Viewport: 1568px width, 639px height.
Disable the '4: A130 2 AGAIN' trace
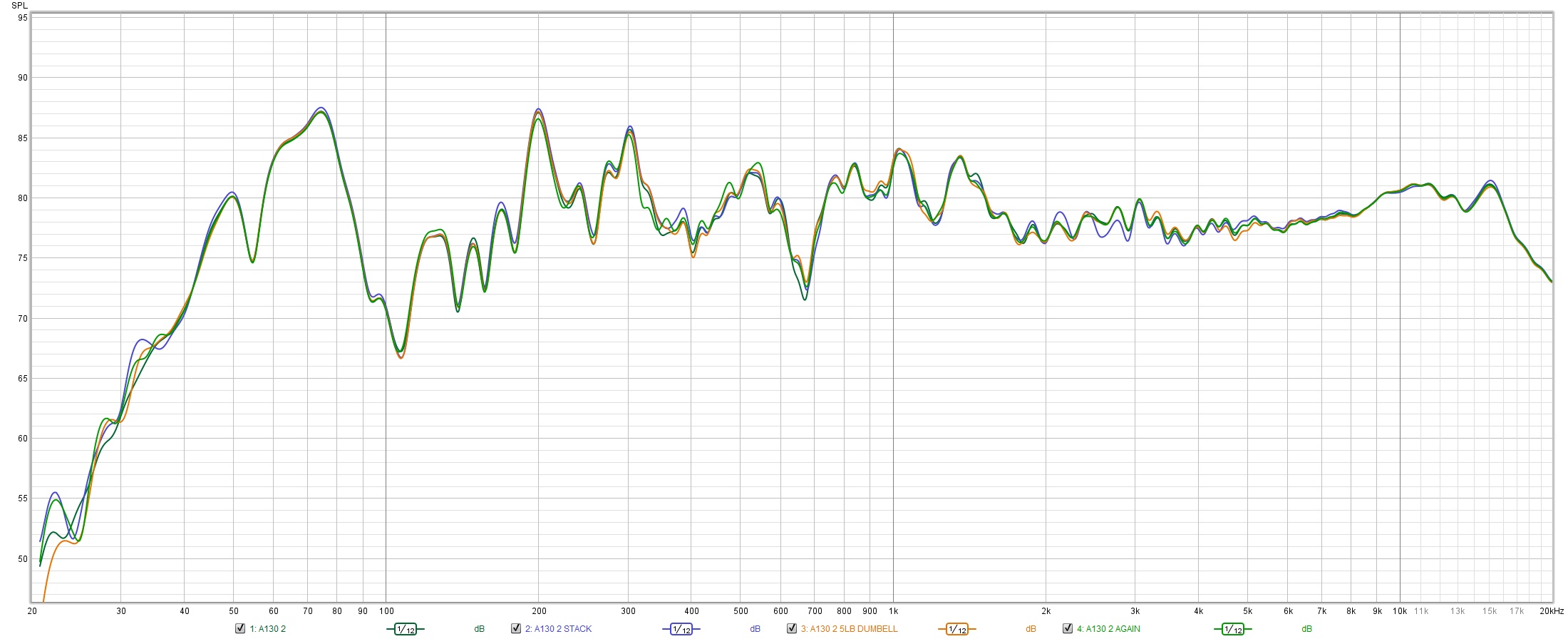coord(1068,628)
